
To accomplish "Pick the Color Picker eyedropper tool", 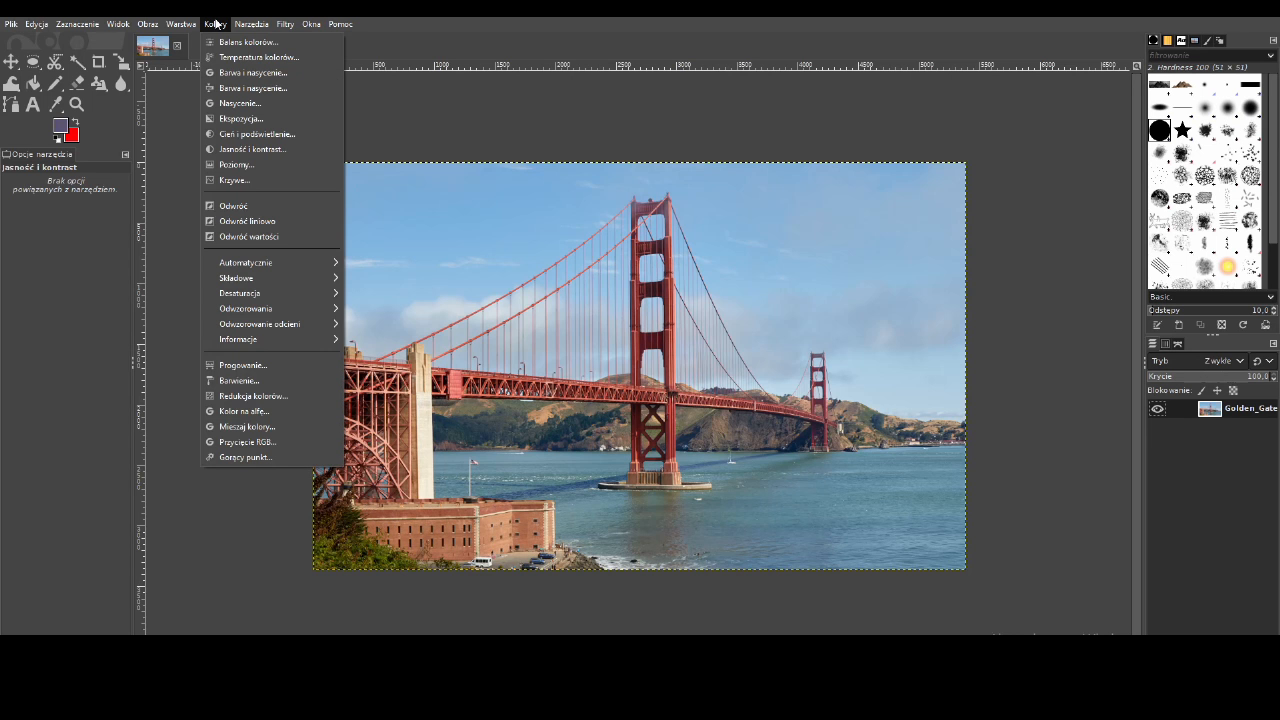I will [55, 105].
